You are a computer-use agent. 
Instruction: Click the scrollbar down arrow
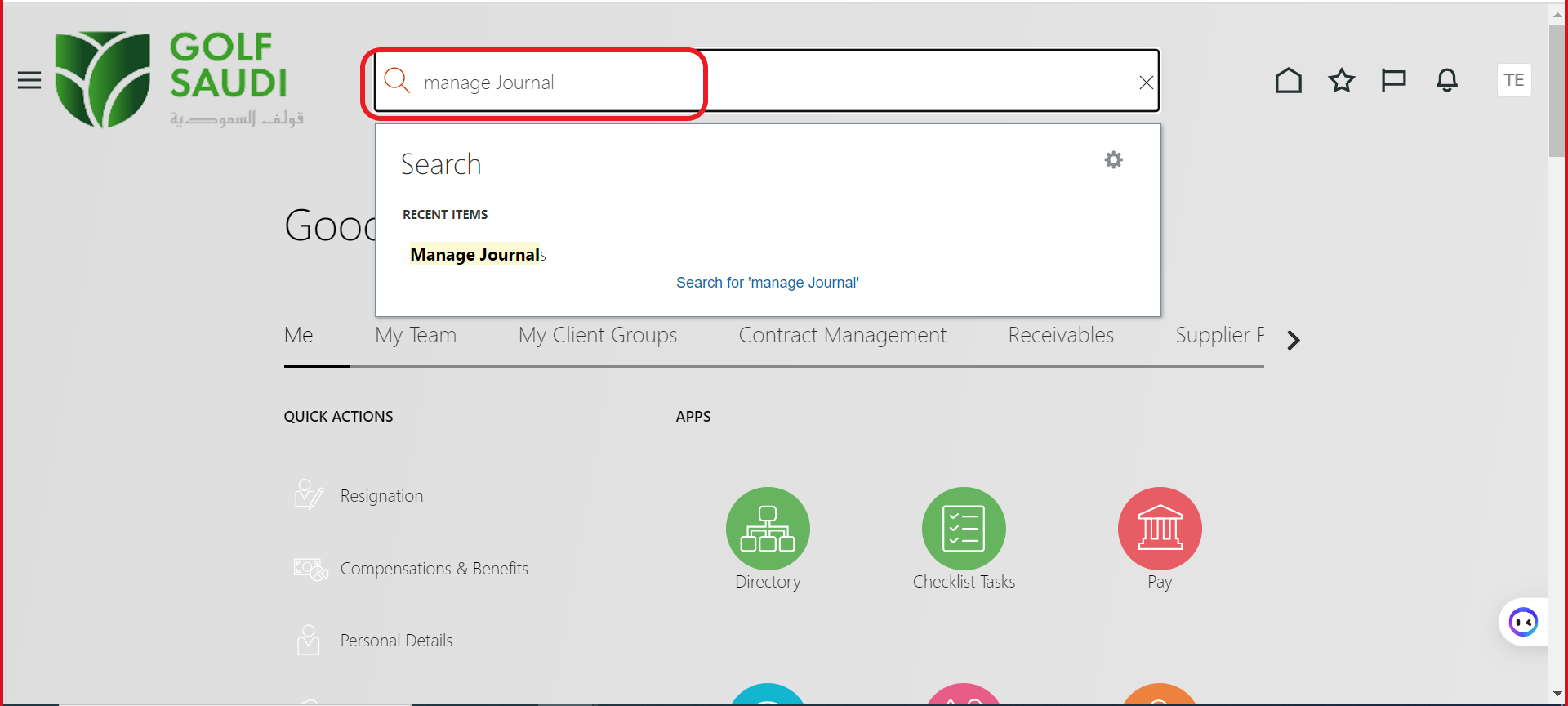tap(1557, 695)
